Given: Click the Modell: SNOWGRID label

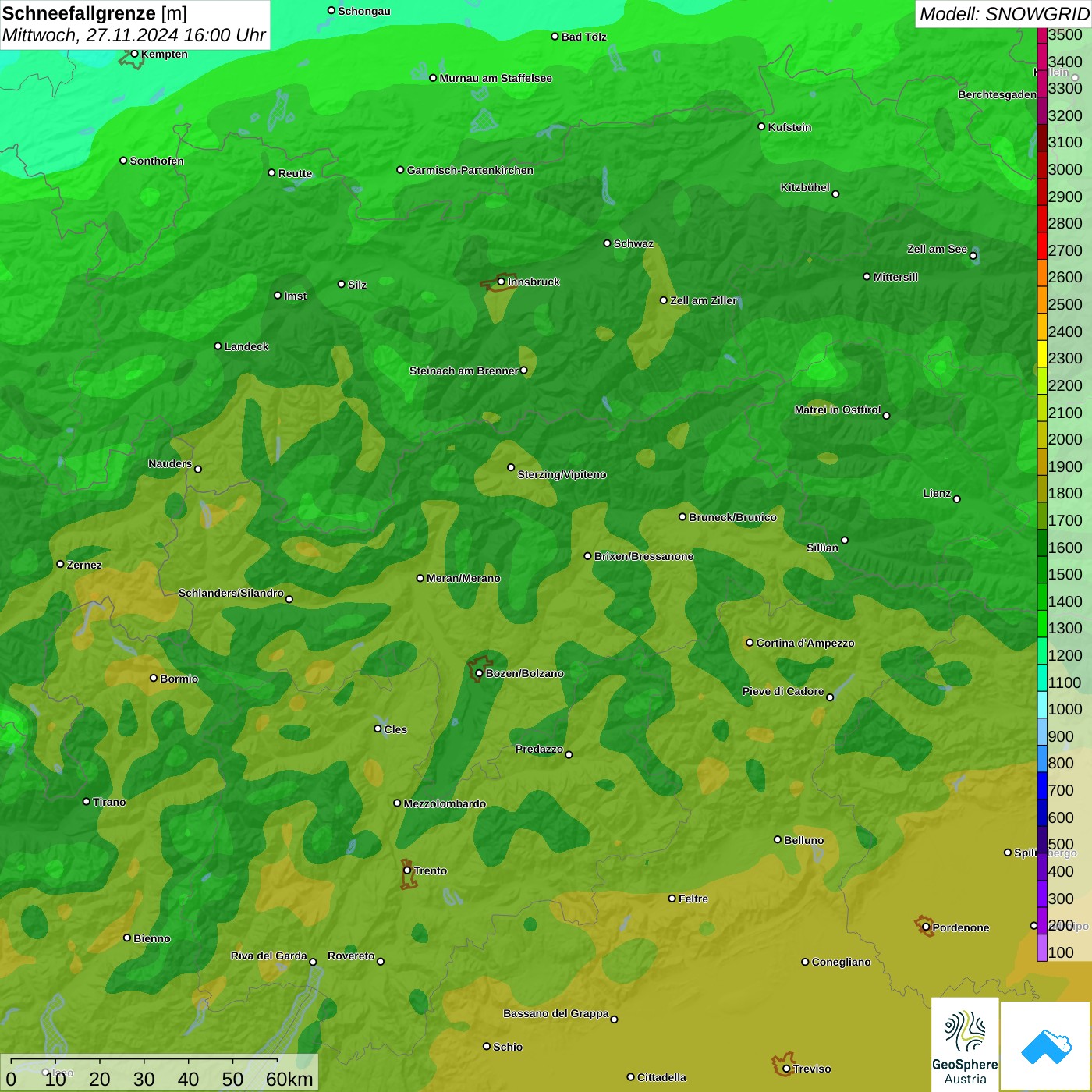Looking at the screenshot, I should pyautogui.click(x=1004, y=14).
